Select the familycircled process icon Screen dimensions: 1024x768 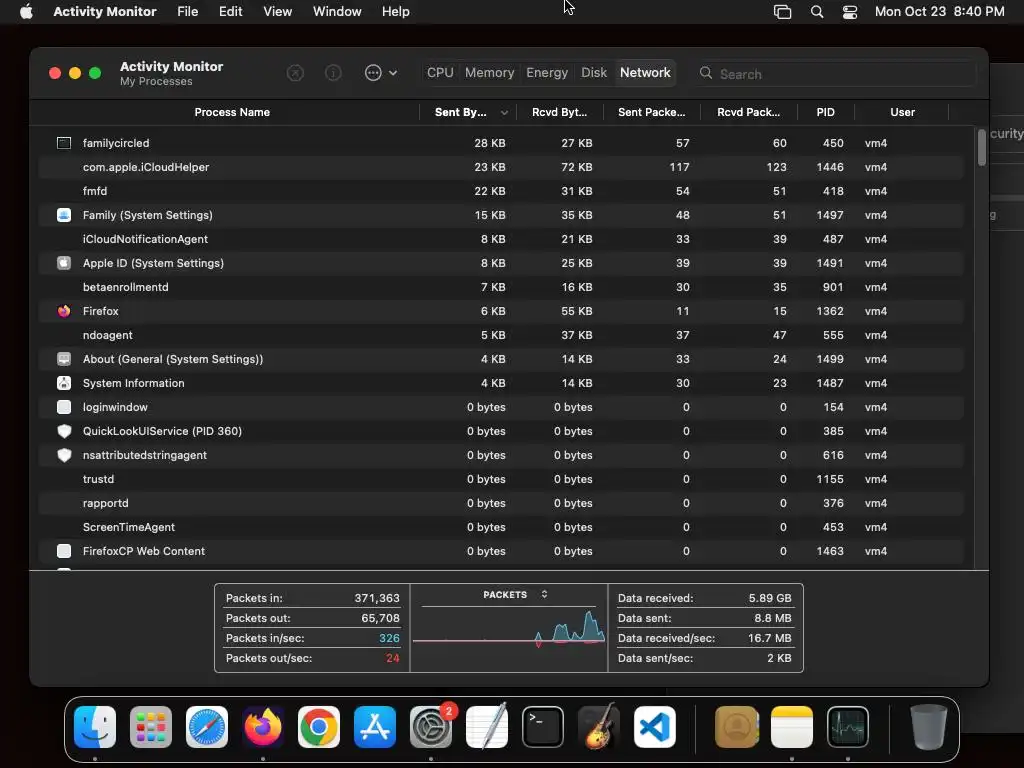coord(64,143)
